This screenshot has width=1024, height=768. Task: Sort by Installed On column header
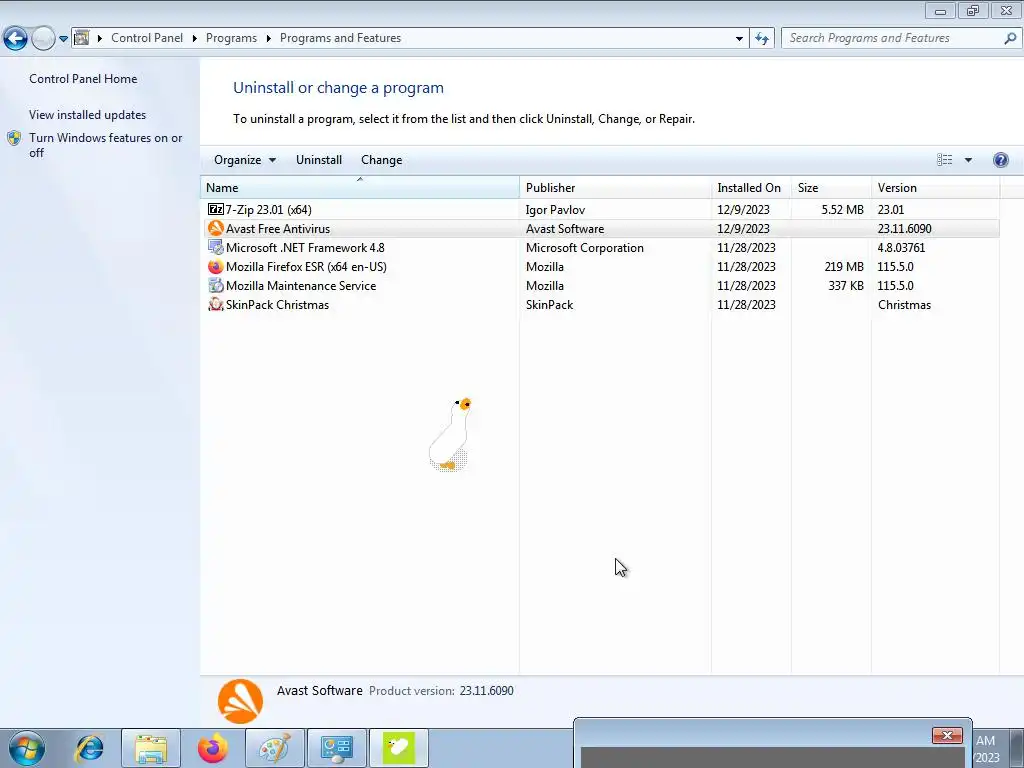[x=751, y=187]
